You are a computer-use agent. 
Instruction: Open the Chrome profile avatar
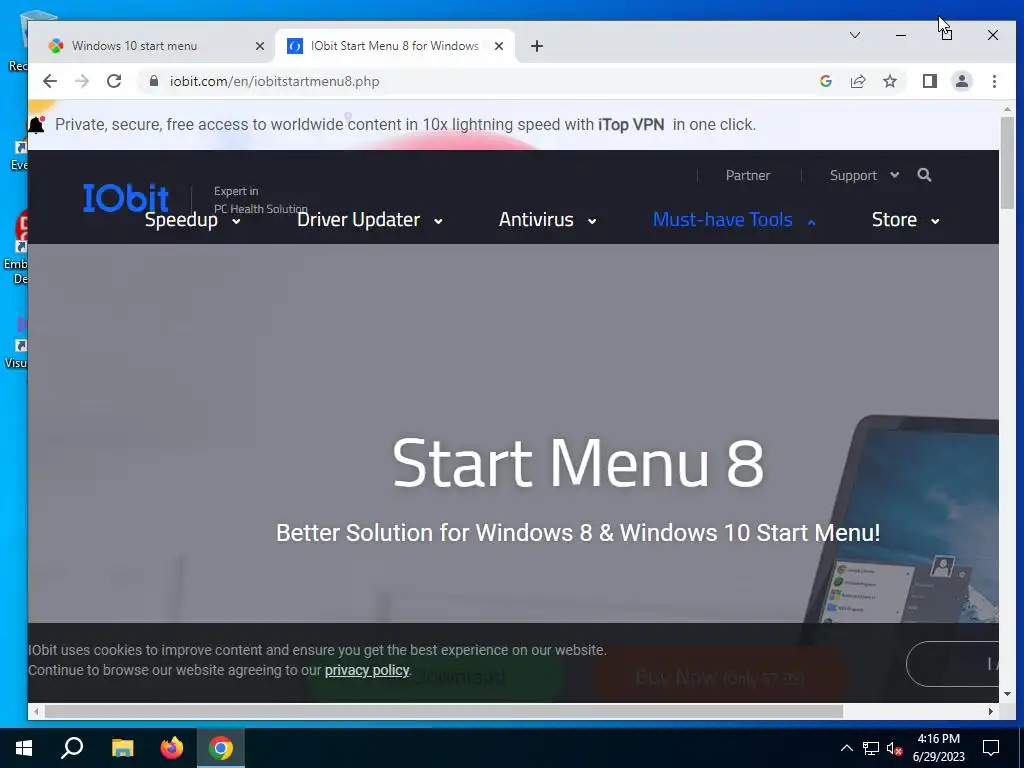click(x=962, y=81)
